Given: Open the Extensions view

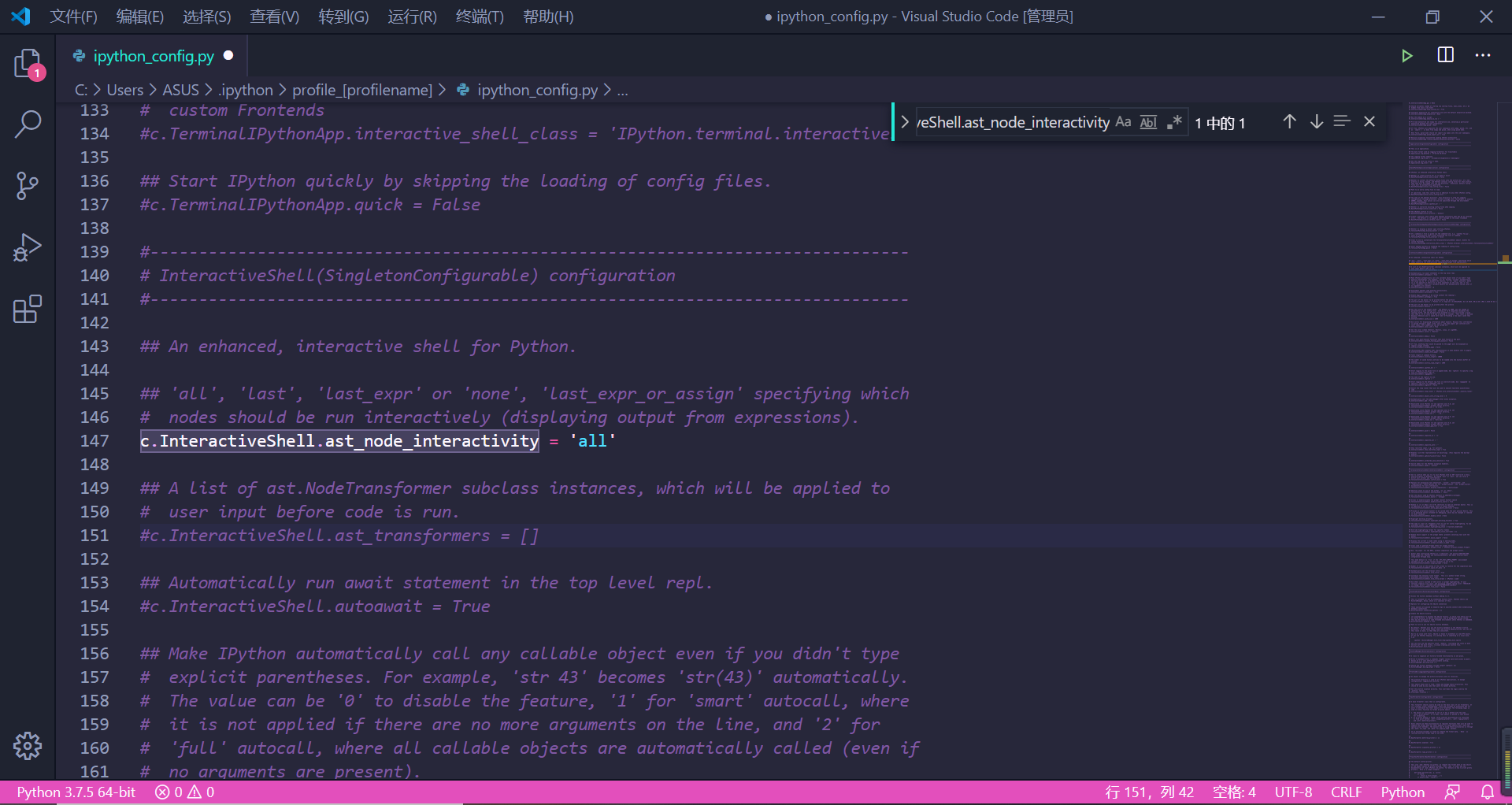Looking at the screenshot, I should (28, 309).
